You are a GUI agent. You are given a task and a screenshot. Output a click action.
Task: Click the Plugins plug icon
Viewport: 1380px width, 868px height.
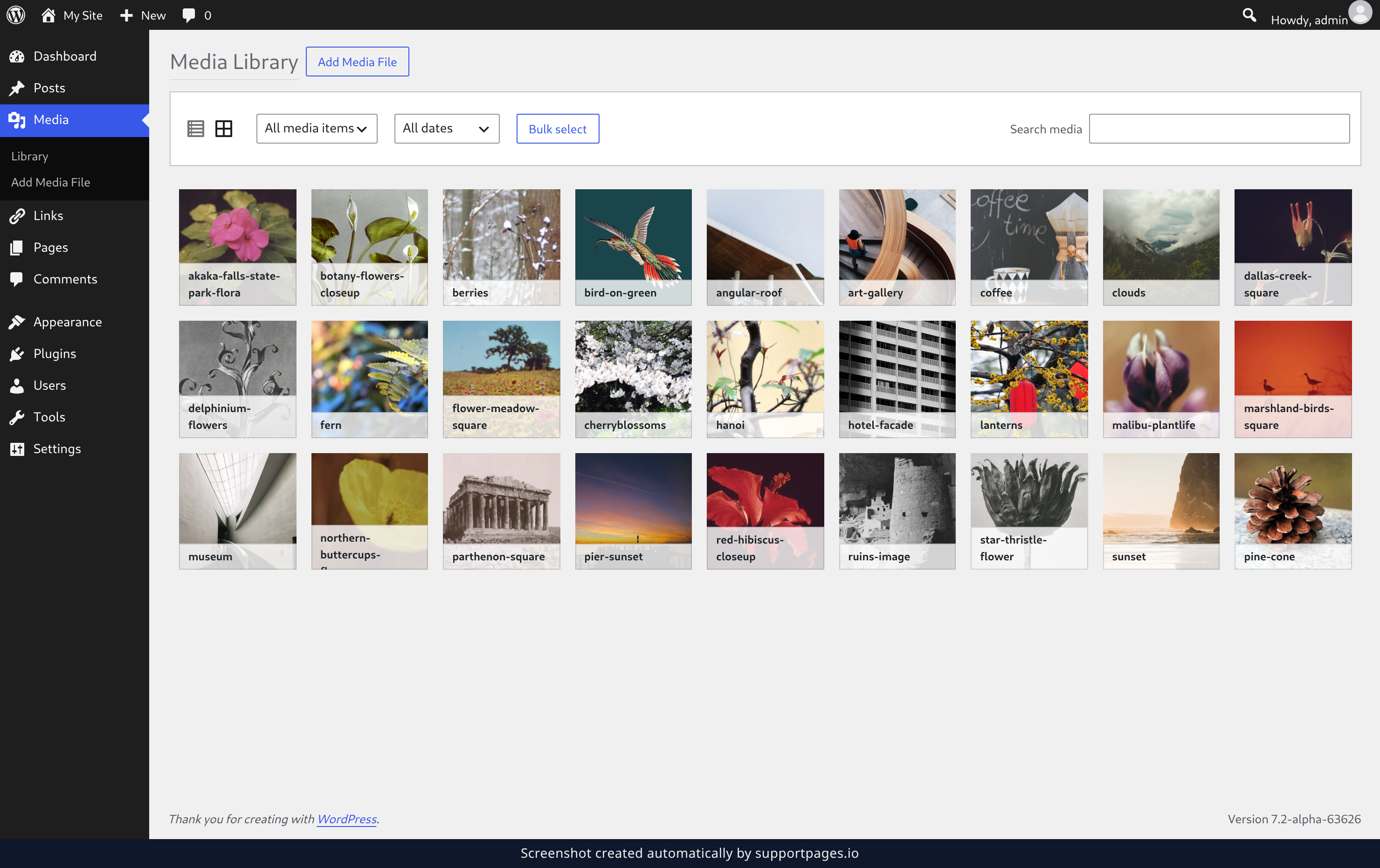tap(17, 353)
